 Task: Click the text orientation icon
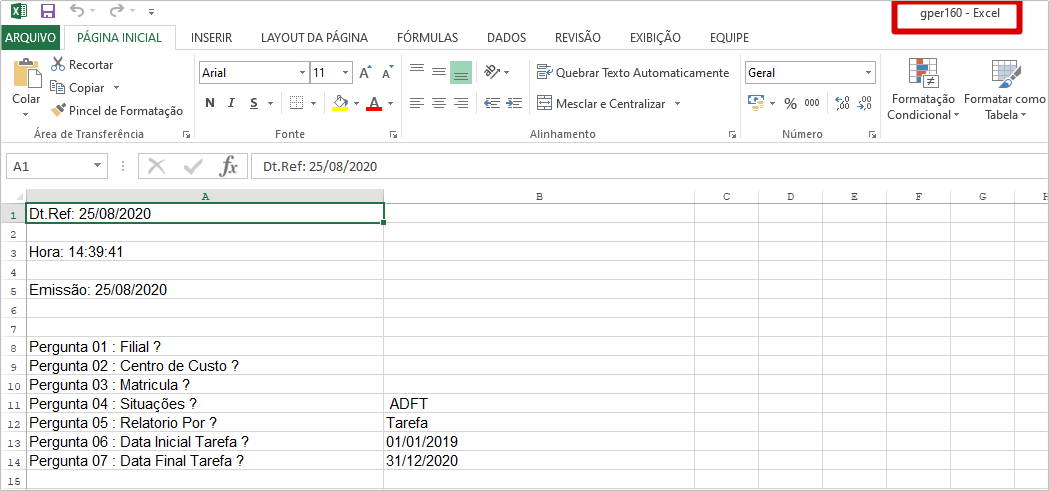493,72
